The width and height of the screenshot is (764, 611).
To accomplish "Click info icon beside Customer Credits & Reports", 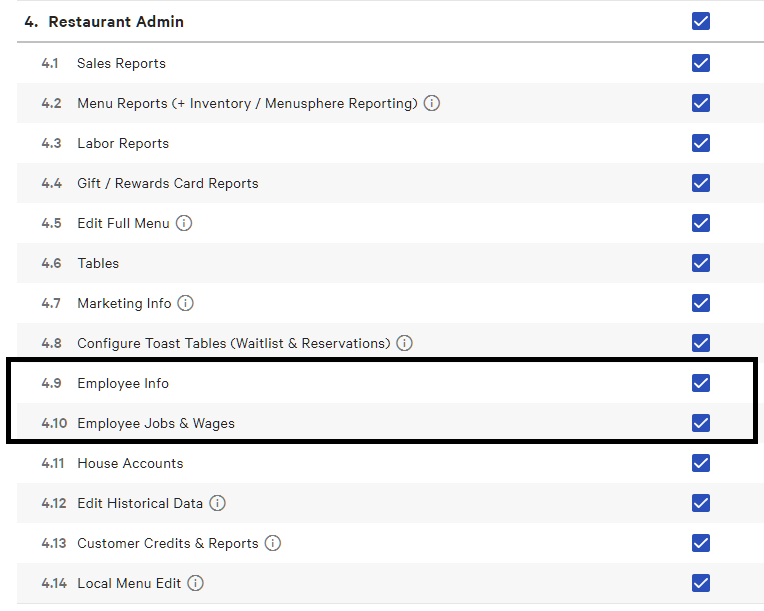I will pos(273,543).
